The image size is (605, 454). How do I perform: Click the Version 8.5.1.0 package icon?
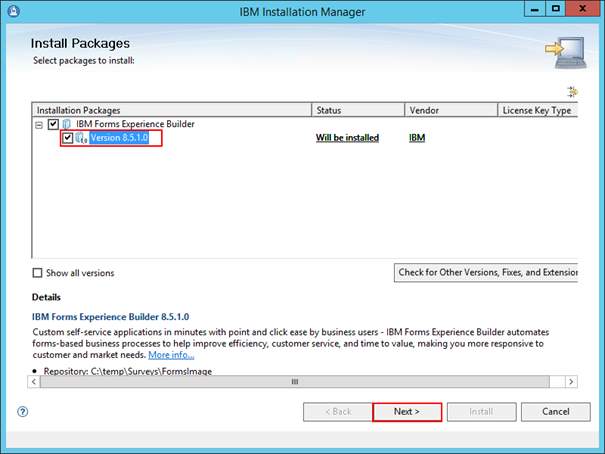(81, 138)
